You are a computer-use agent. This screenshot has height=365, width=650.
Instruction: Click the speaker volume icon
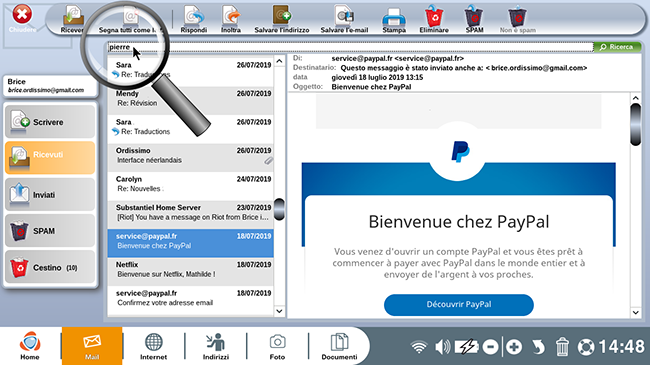[442, 347]
